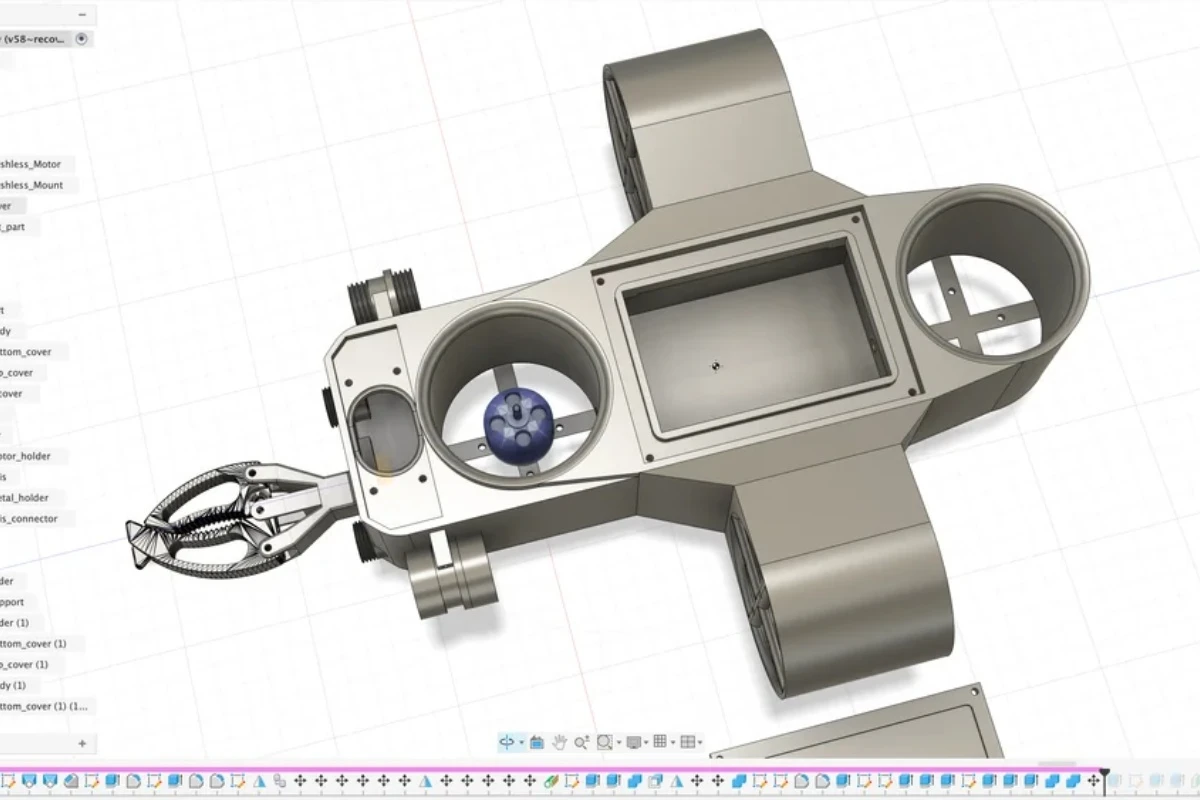Select the Brushless_Mount component in browser

[32, 185]
